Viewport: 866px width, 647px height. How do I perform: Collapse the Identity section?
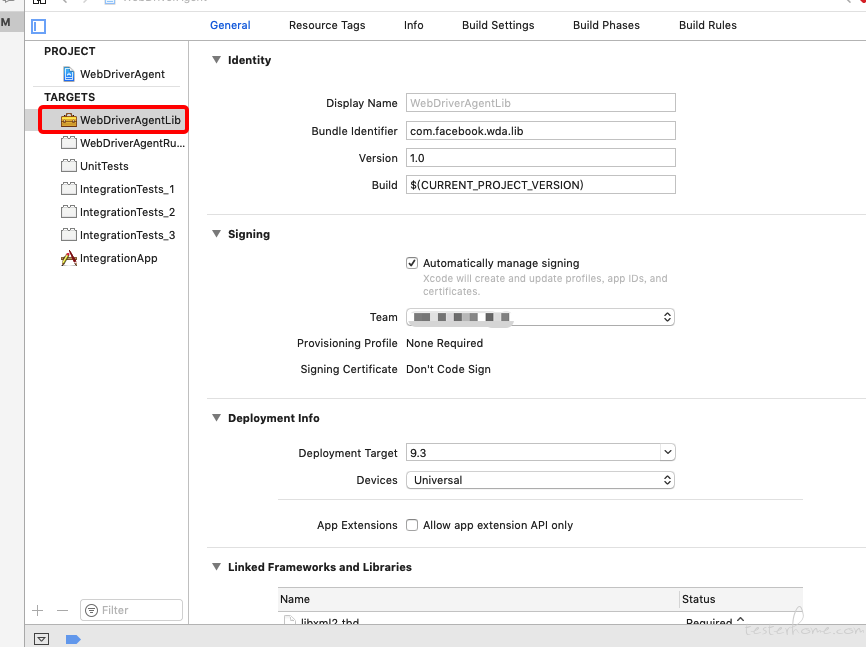pyautogui.click(x=216, y=60)
